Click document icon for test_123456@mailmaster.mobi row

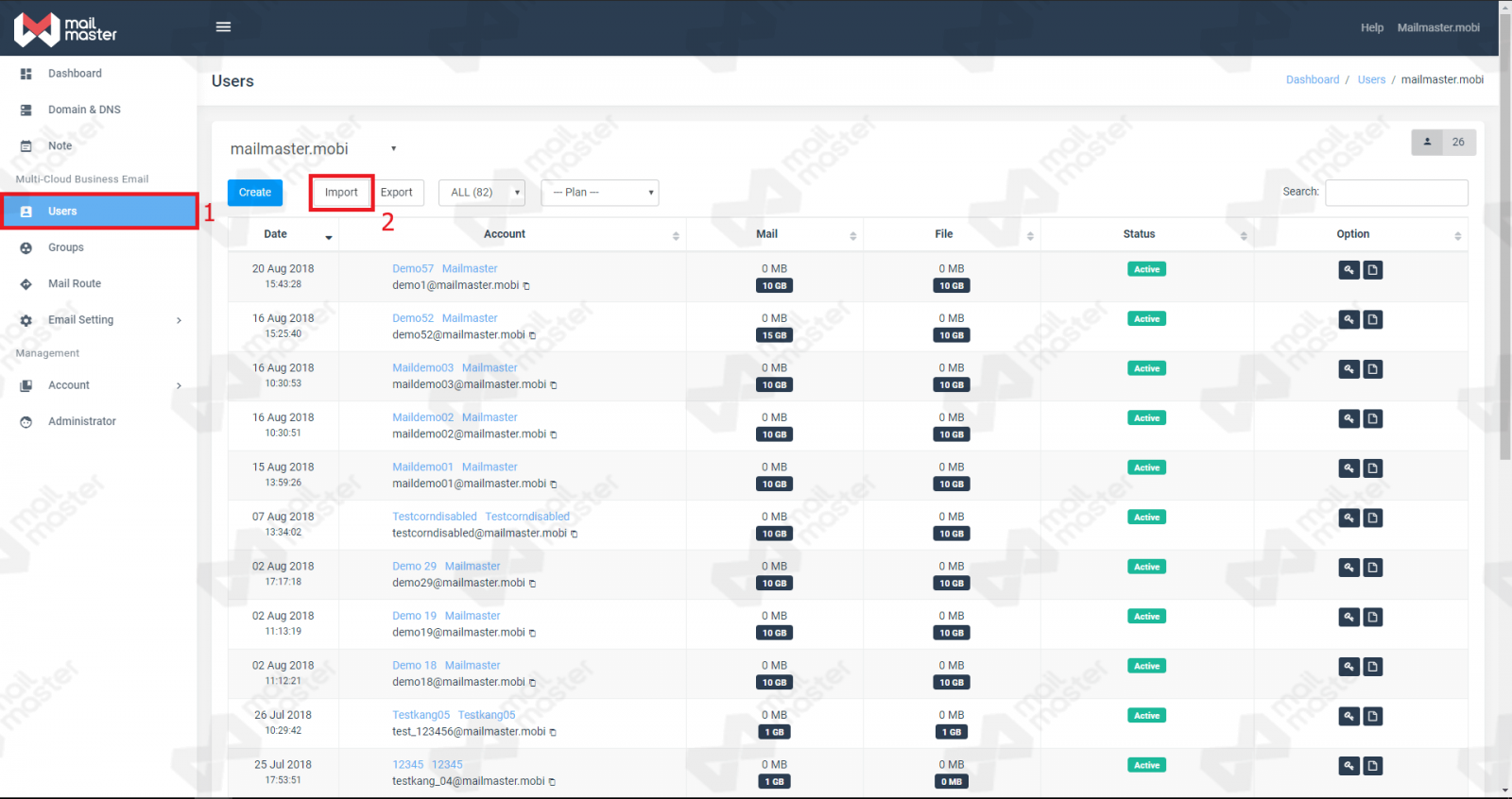tap(1373, 716)
